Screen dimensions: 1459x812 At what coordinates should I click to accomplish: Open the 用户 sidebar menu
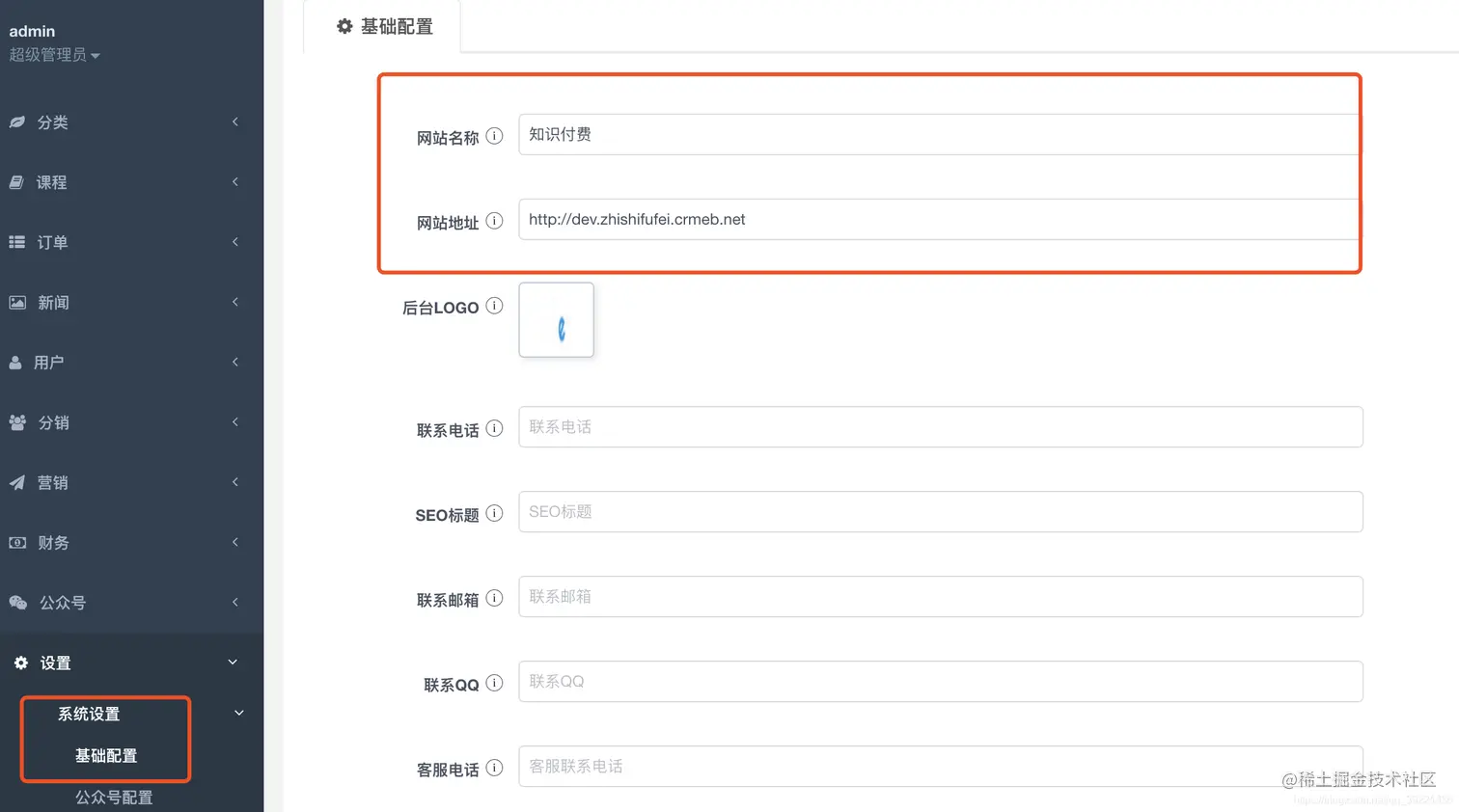131,363
